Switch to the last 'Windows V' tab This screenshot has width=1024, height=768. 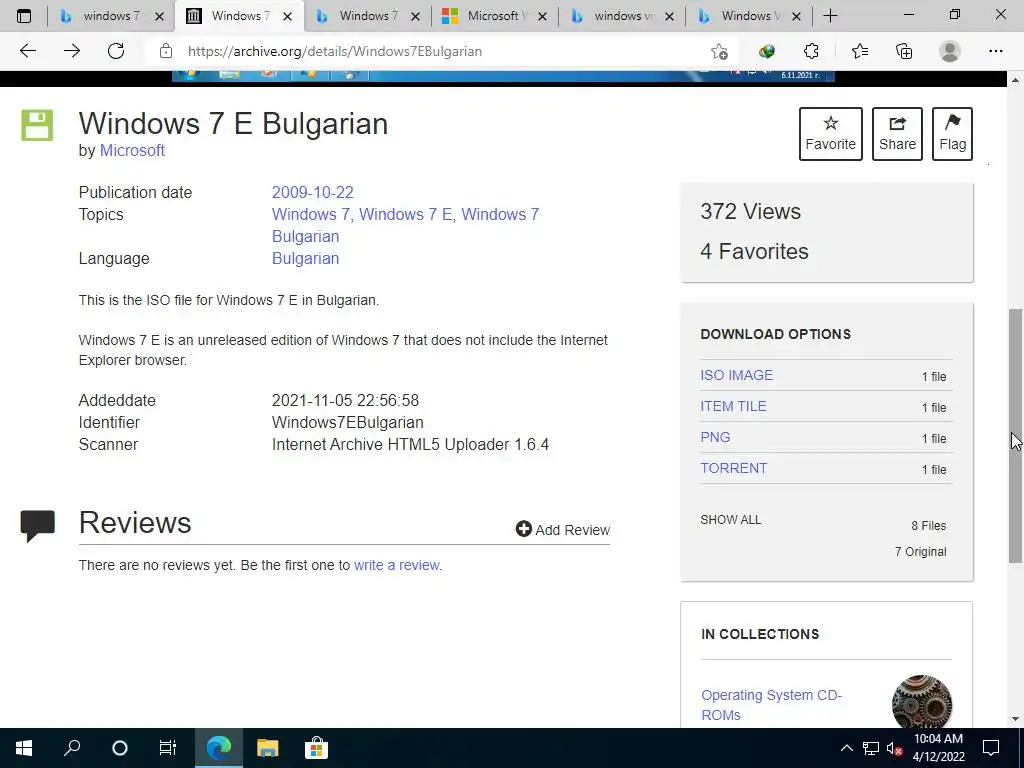pos(750,16)
